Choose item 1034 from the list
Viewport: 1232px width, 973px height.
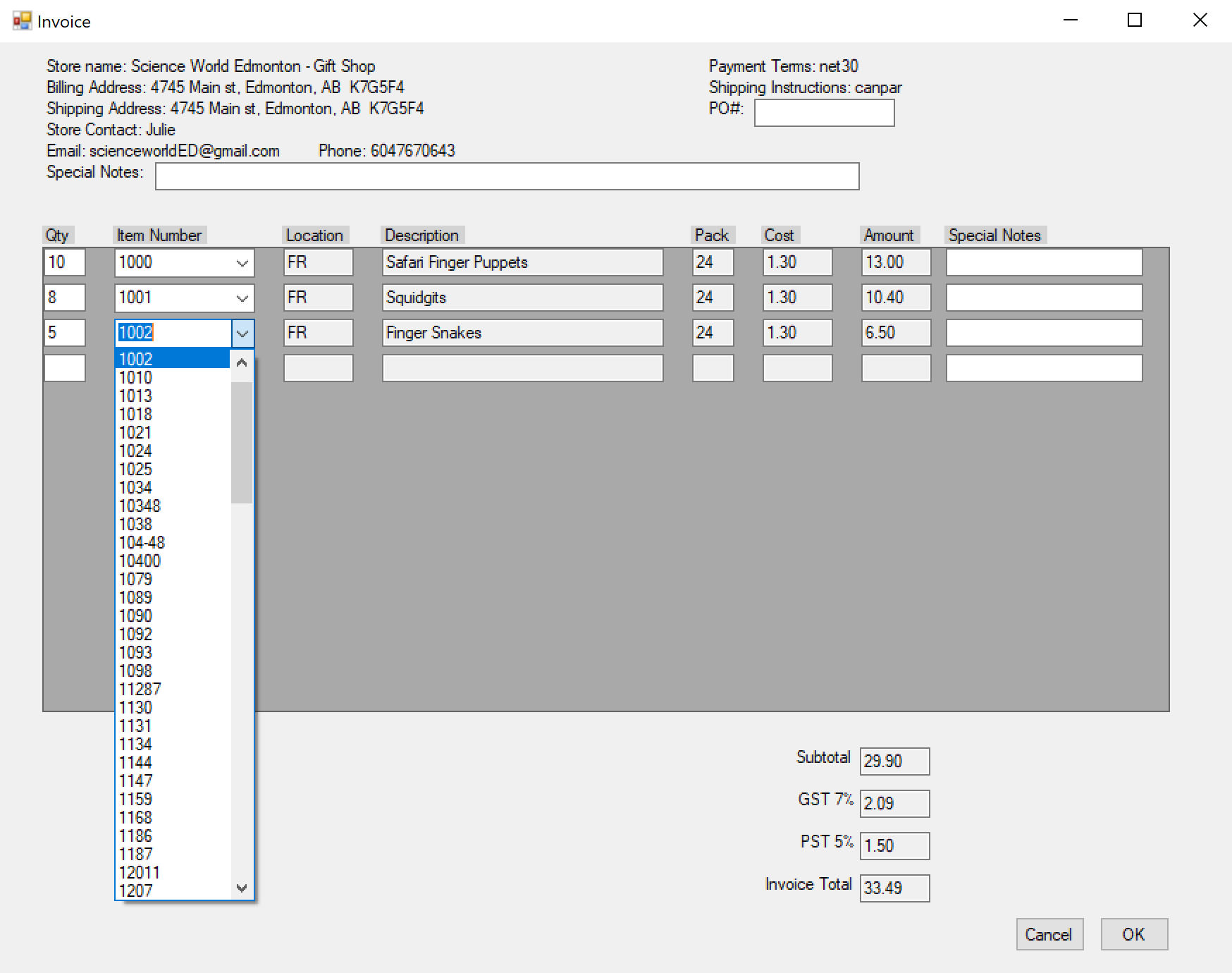coord(173,487)
